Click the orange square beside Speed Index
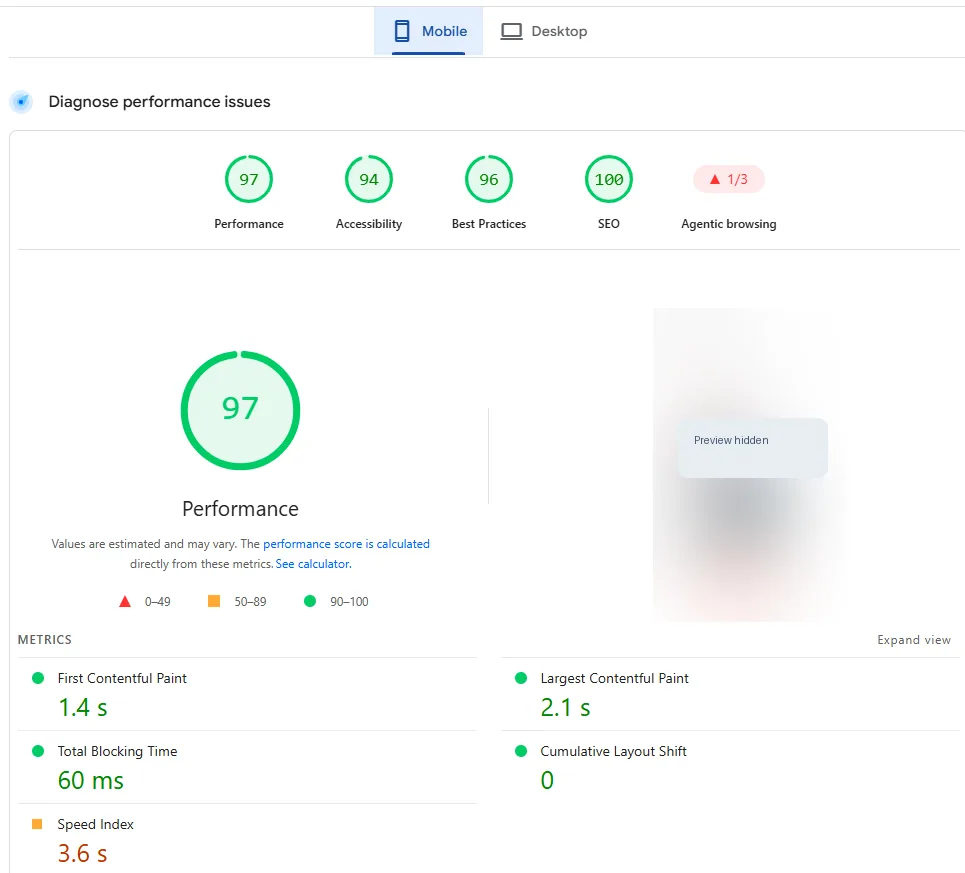 (x=37, y=824)
